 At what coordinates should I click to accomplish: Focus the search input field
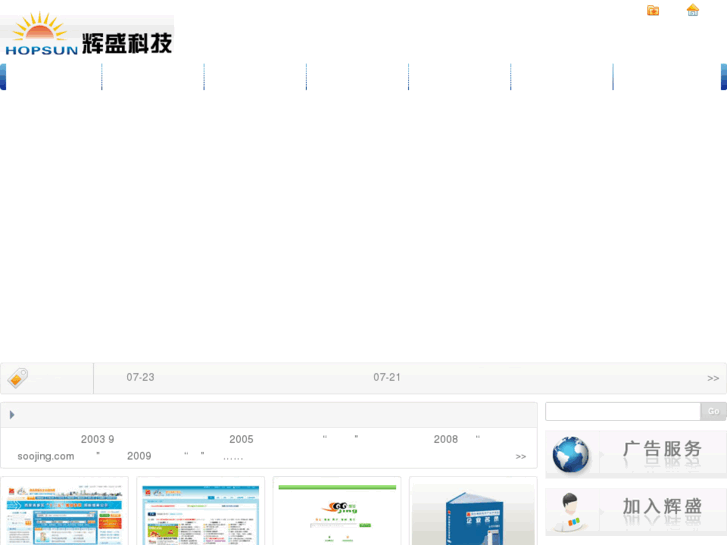click(x=623, y=411)
